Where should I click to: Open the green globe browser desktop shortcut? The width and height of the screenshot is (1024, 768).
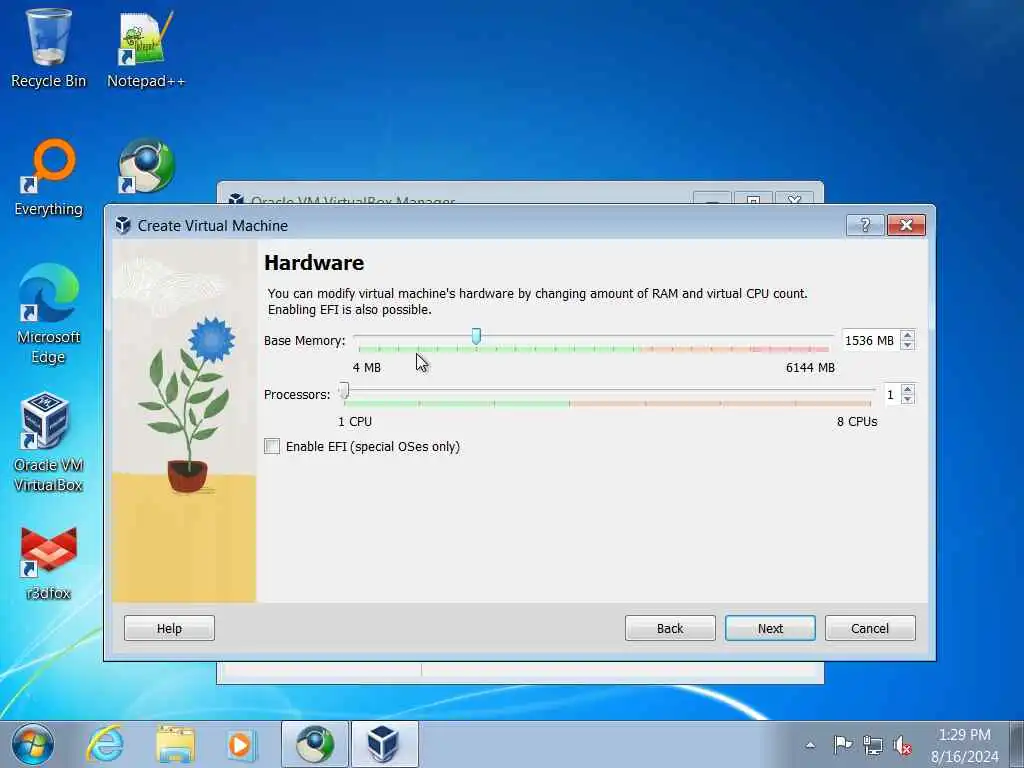[146, 165]
